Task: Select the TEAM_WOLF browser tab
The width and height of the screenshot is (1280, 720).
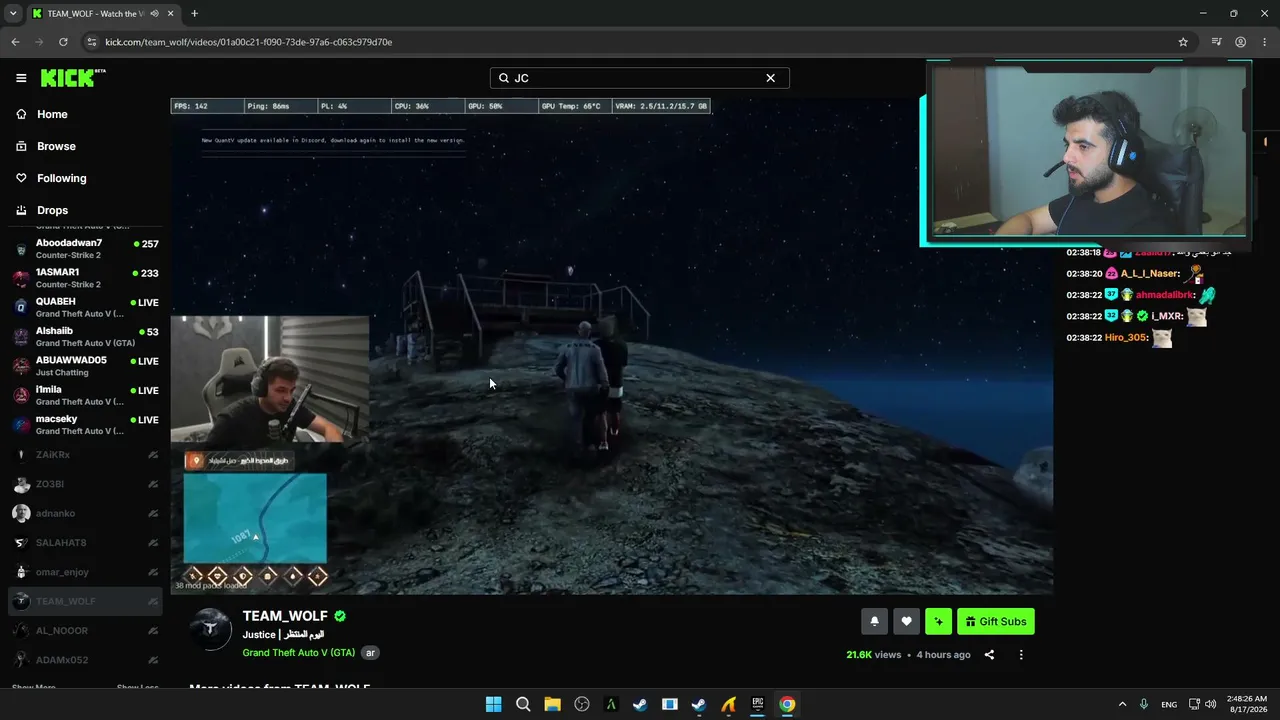Action: tap(102, 13)
